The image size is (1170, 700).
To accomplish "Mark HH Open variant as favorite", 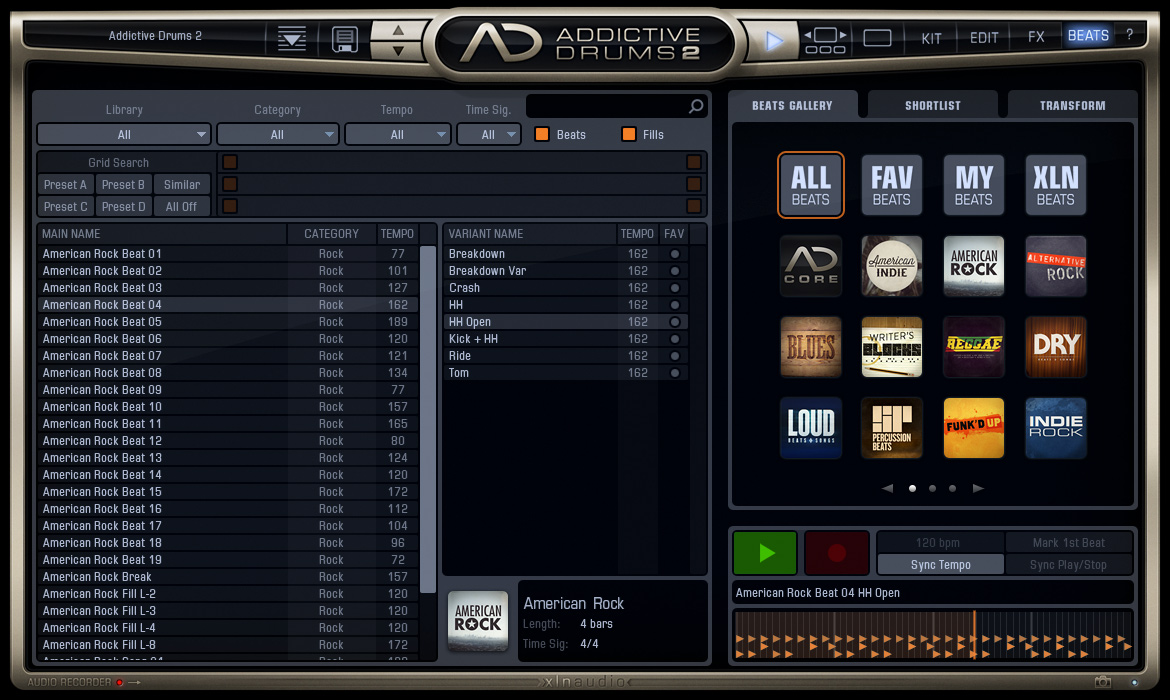I will (x=675, y=322).
